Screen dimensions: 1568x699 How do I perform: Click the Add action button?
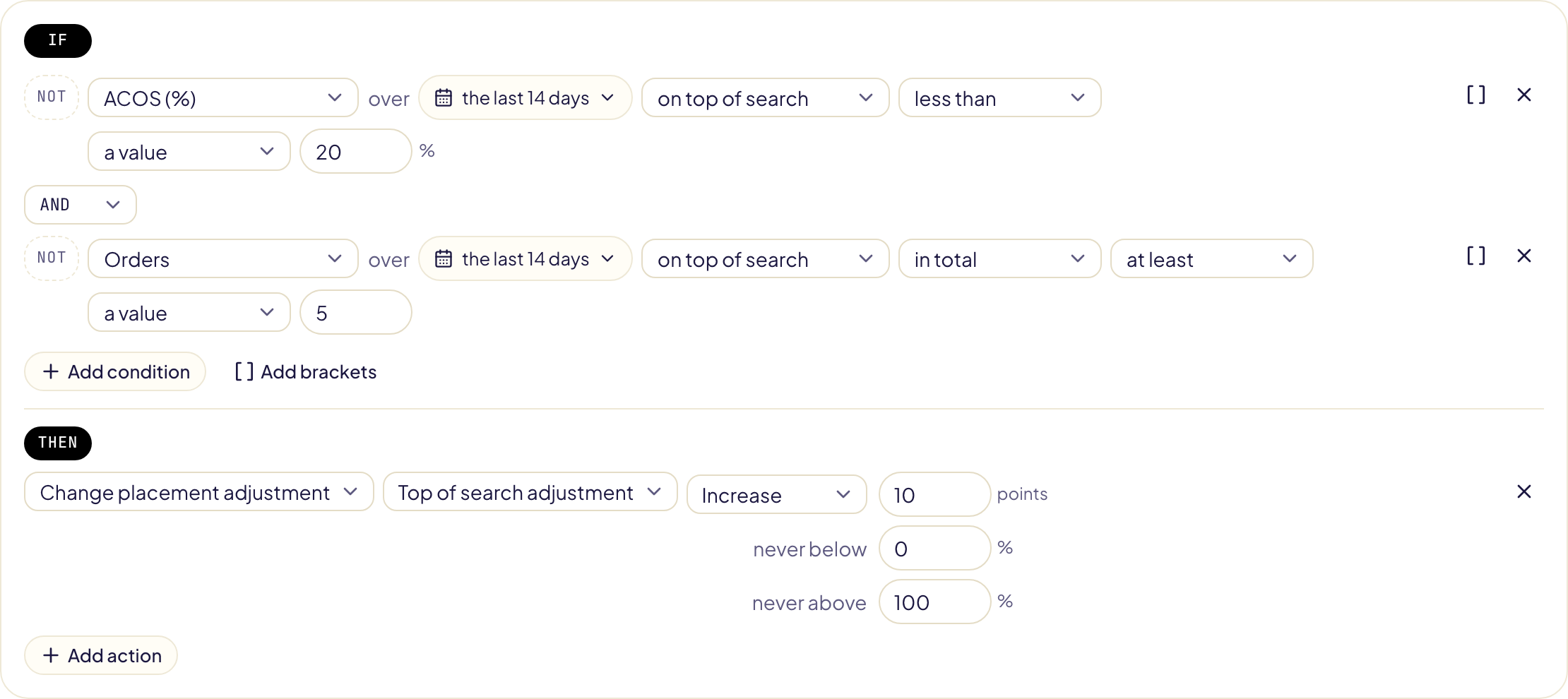tap(101, 655)
